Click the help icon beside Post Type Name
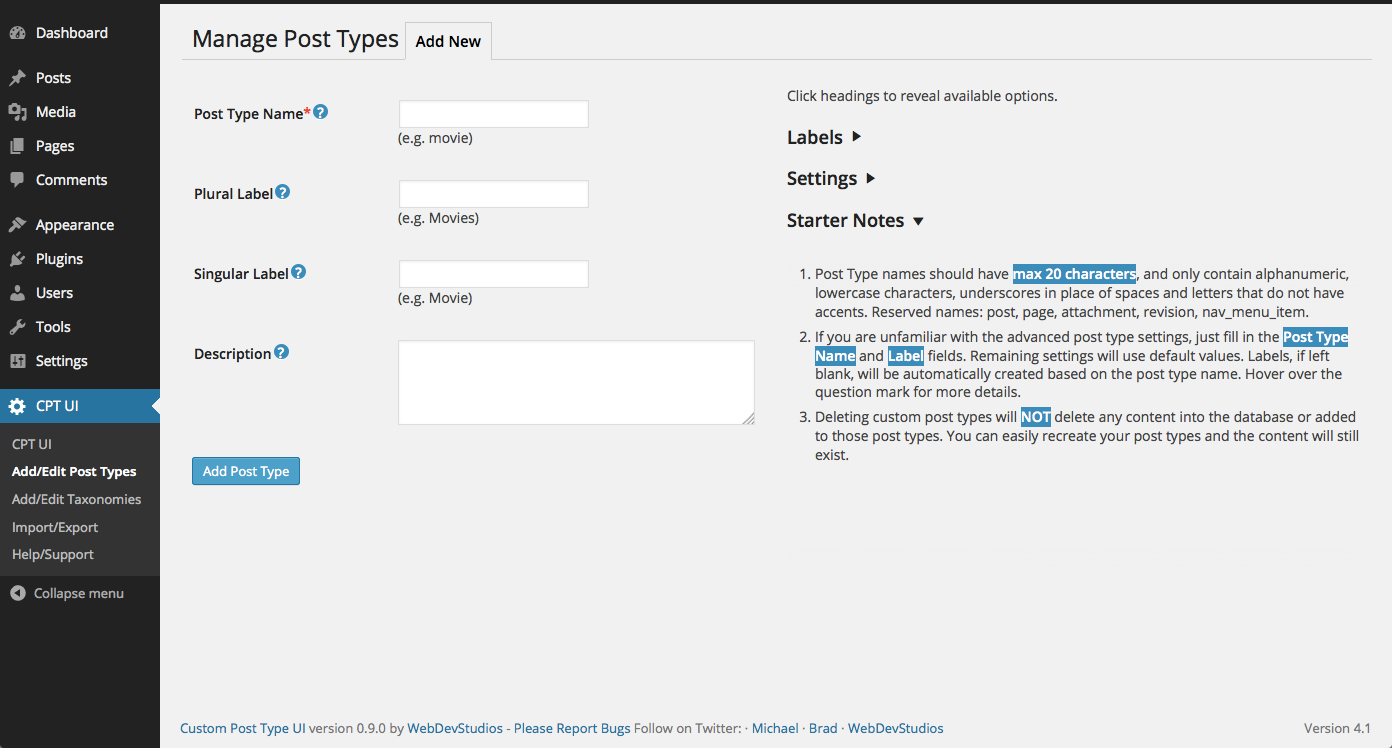Viewport: 1392px width, 748px height. (x=321, y=113)
